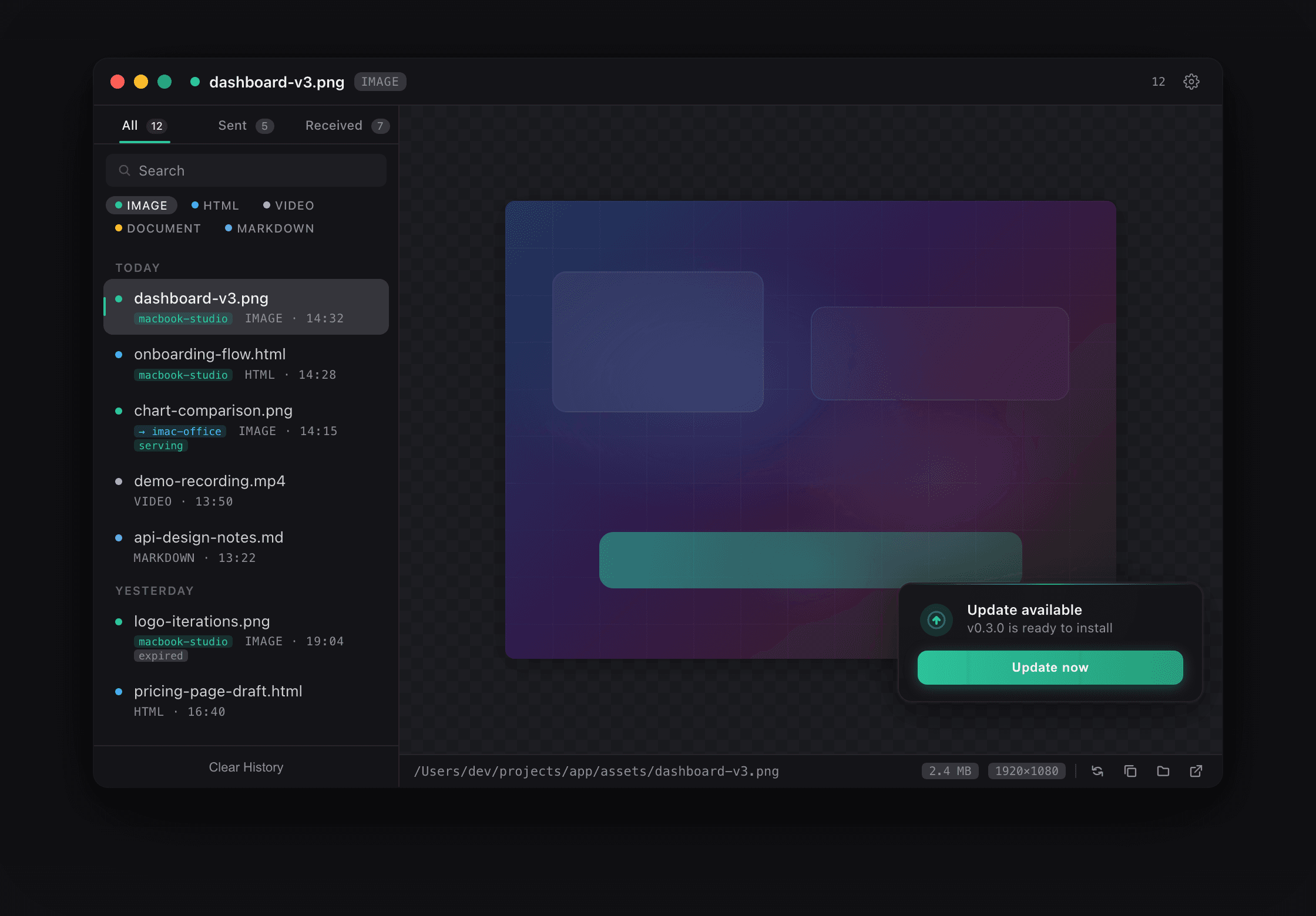1316x916 pixels.
Task: Focus the Search input field
Action: (x=246, y=170)
